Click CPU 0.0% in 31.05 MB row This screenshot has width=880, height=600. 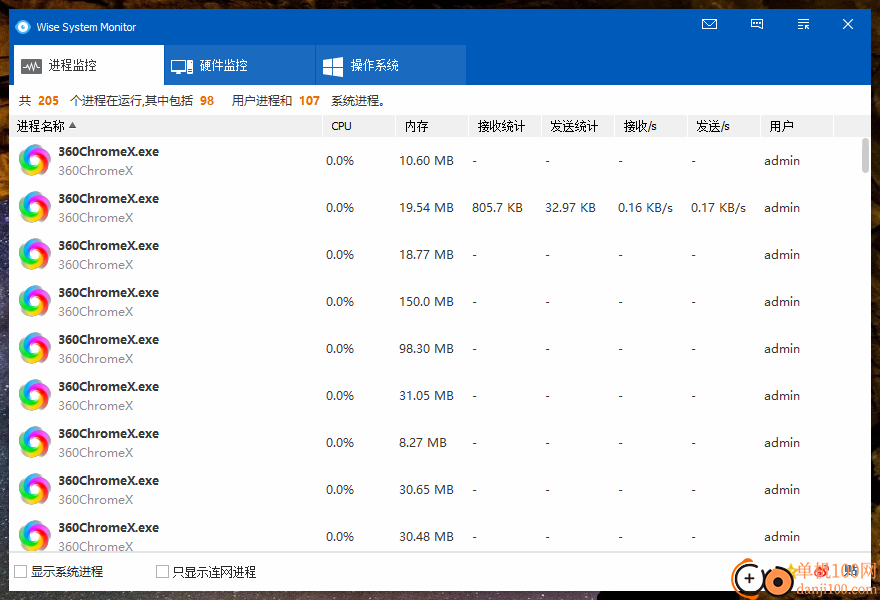coord(340,396)
